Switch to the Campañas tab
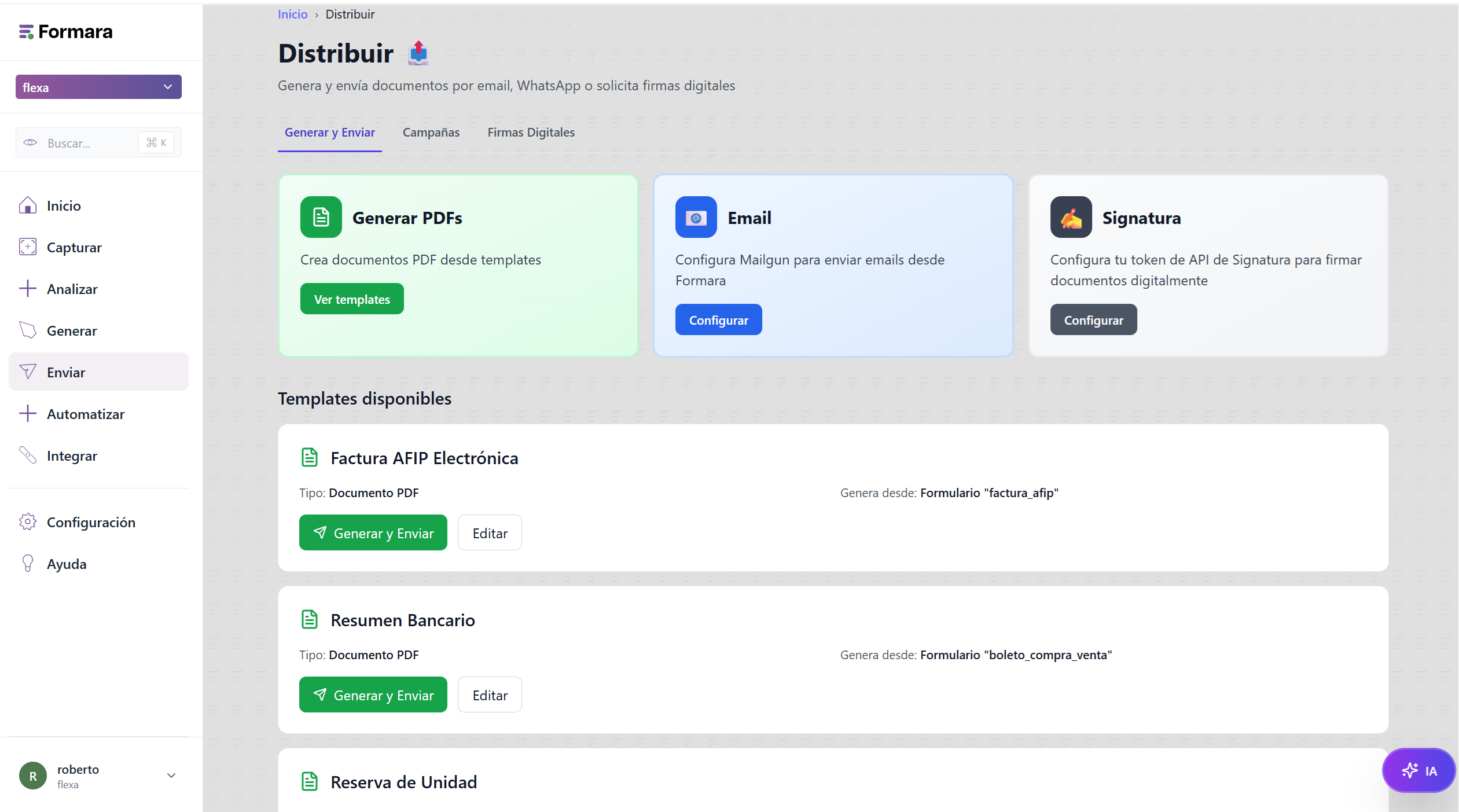1459x812 pixels. (x=431, y=133)
